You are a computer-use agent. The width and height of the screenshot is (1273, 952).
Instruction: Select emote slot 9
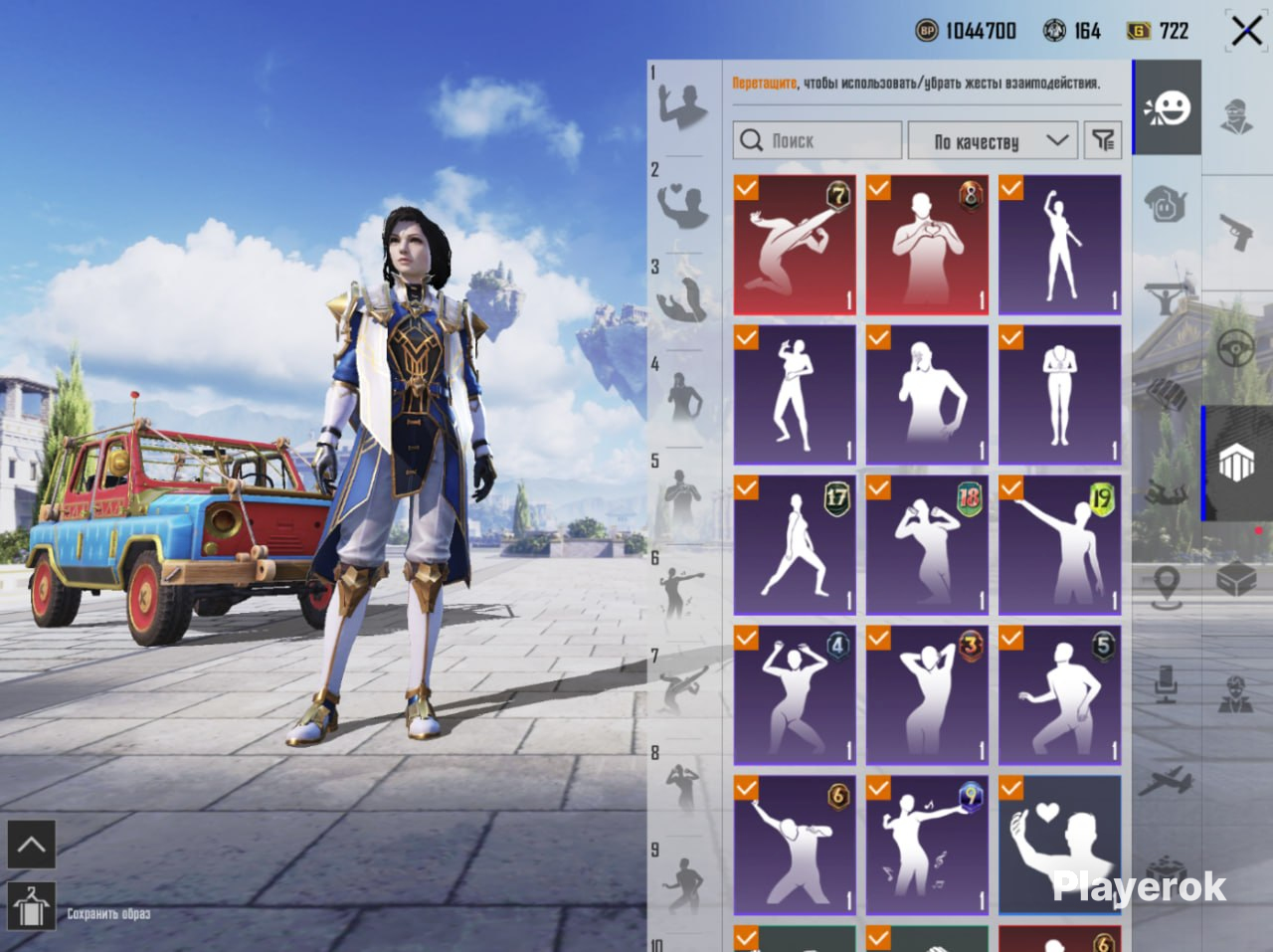682,884
